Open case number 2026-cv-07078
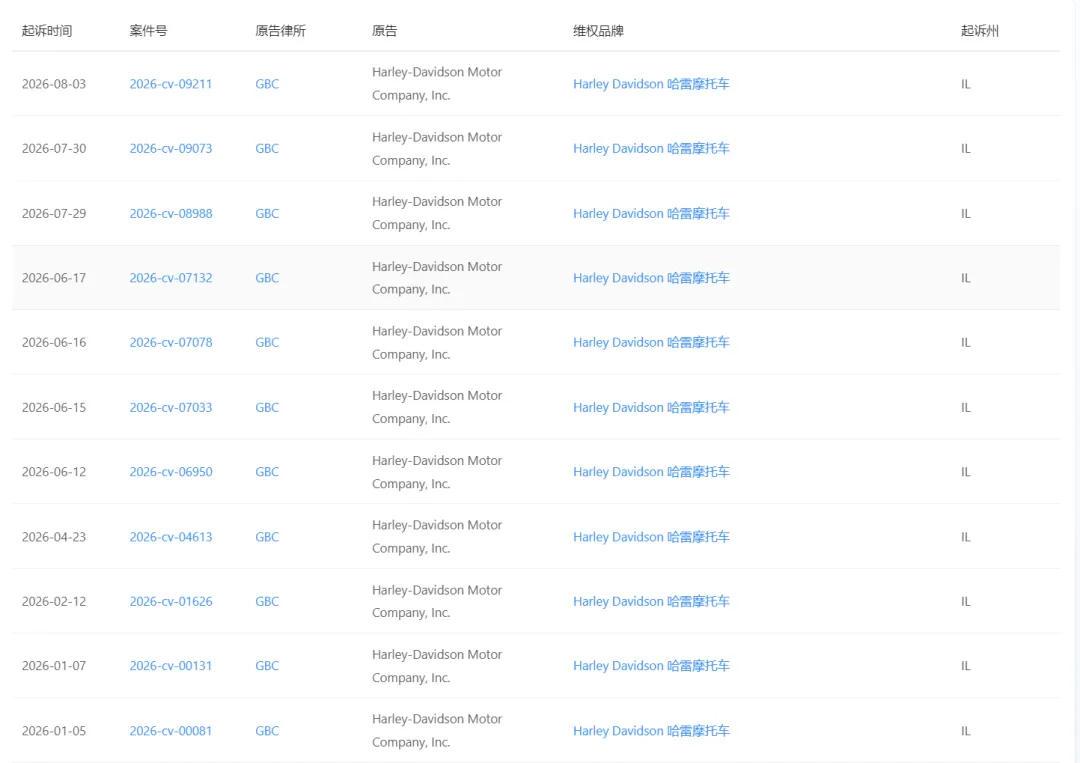Viewport: 1080px width, 763px height. (171, 342)
